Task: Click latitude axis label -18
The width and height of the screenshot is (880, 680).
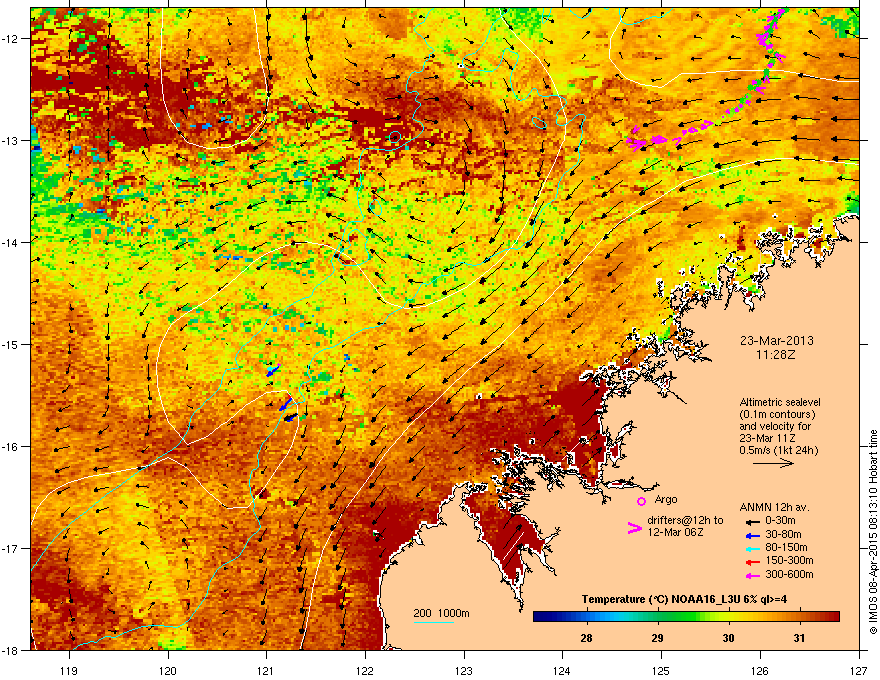Action: (10, 650)
